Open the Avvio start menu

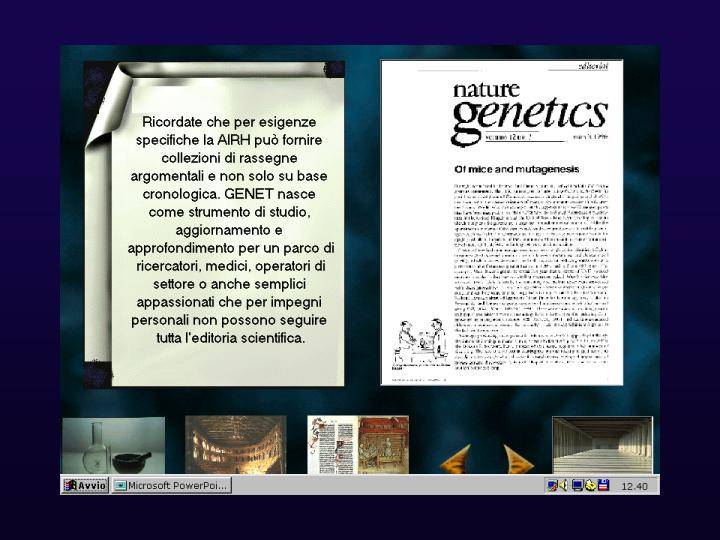coord(85,485)
